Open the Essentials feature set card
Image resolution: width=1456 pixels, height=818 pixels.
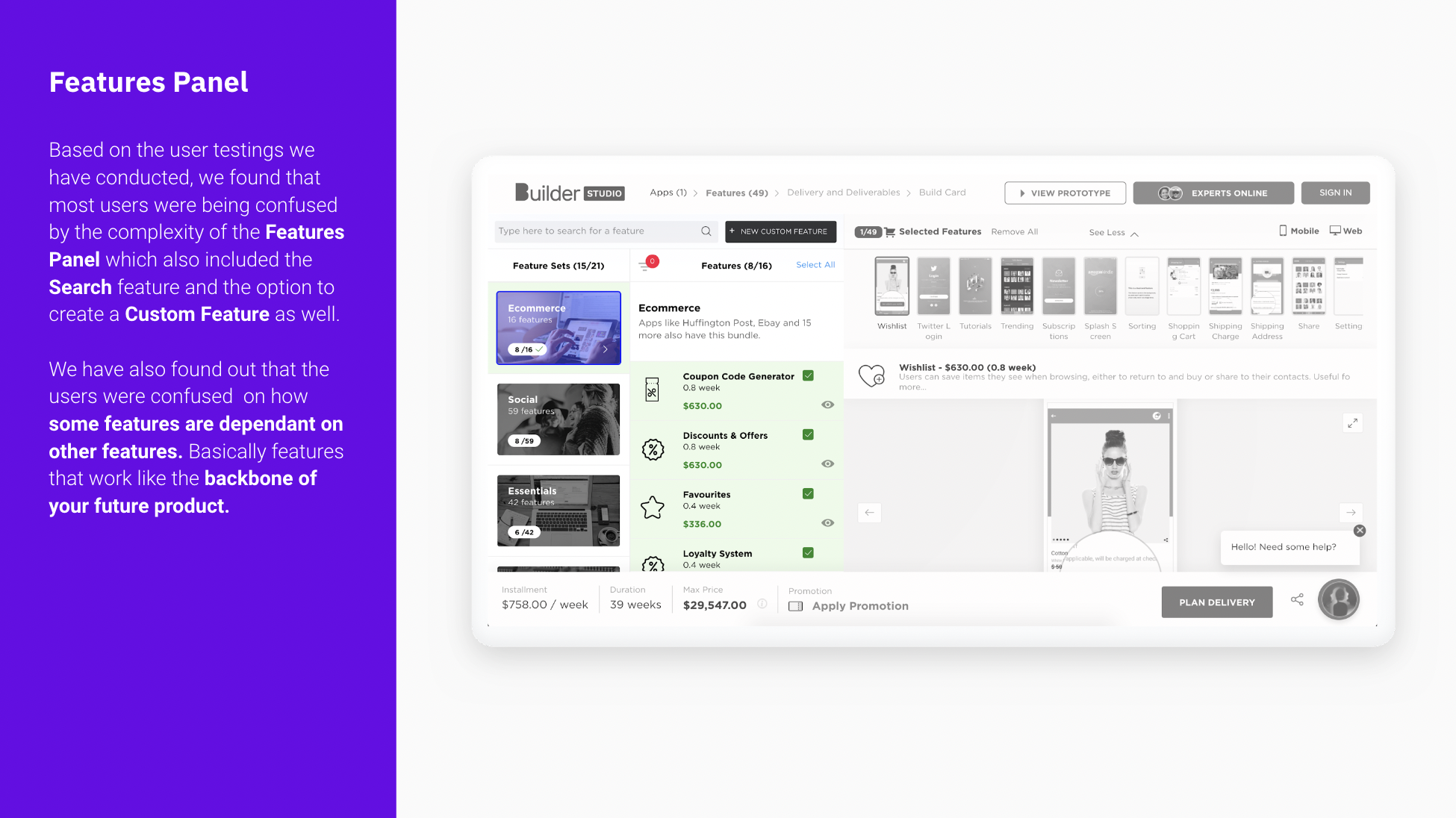tap(558, 511)
